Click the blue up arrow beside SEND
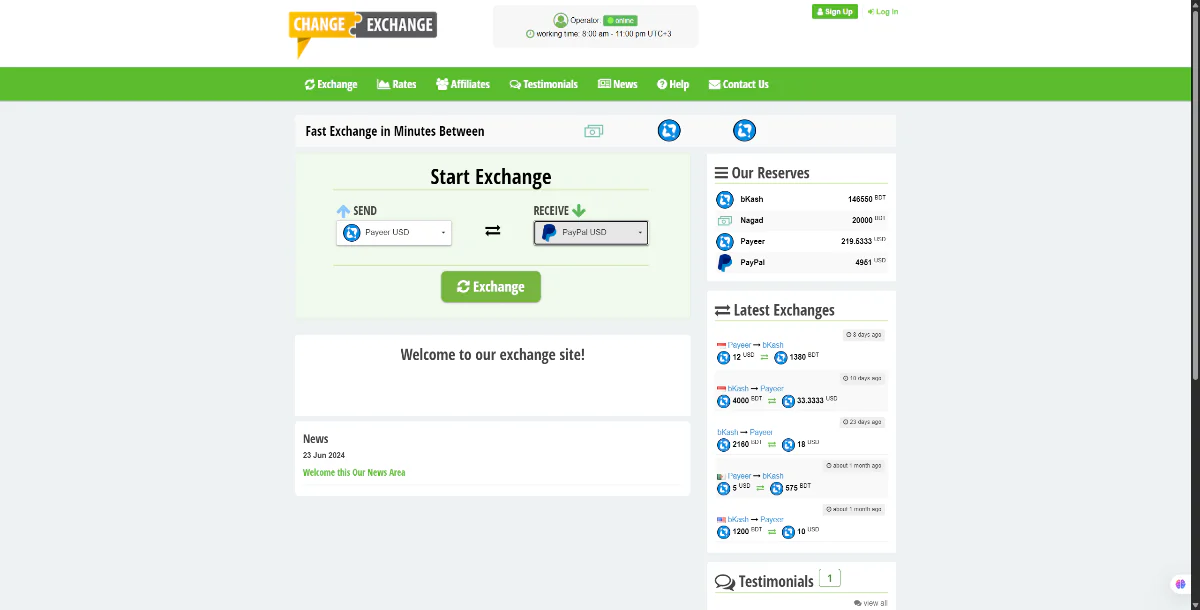The width and height of the screenshot is (1200, 610). [x=343, y=211]
